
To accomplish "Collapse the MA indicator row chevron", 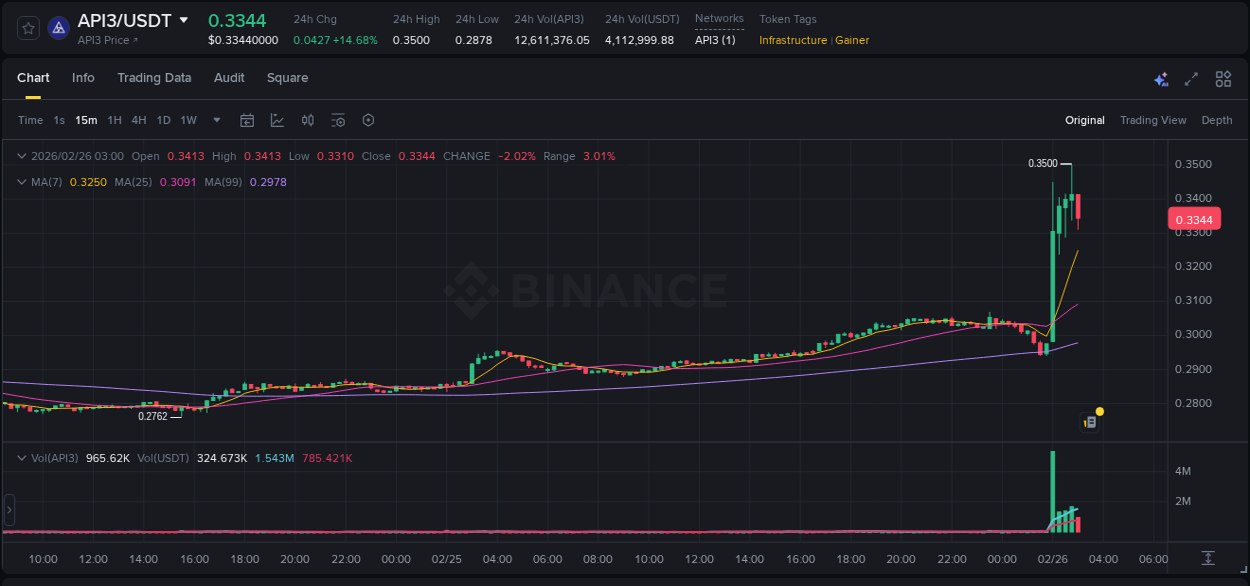I will pos(21,182).
